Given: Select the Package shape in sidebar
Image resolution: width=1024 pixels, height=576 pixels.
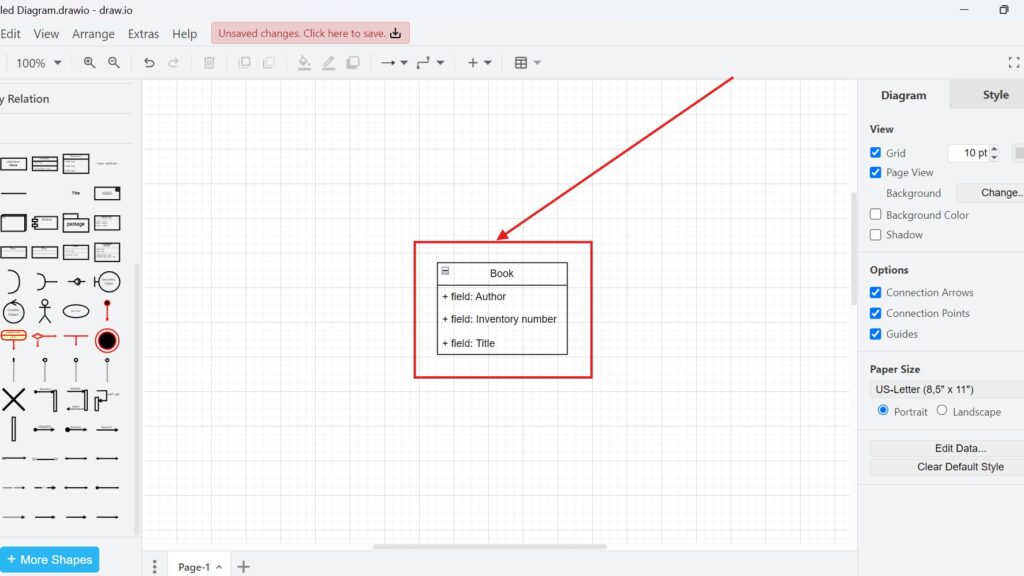Looking at the screenshot, I should 75,223.
